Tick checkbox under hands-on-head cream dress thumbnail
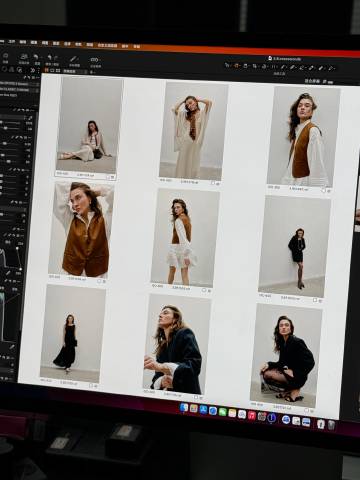The image size is (360, 480). 213,183
